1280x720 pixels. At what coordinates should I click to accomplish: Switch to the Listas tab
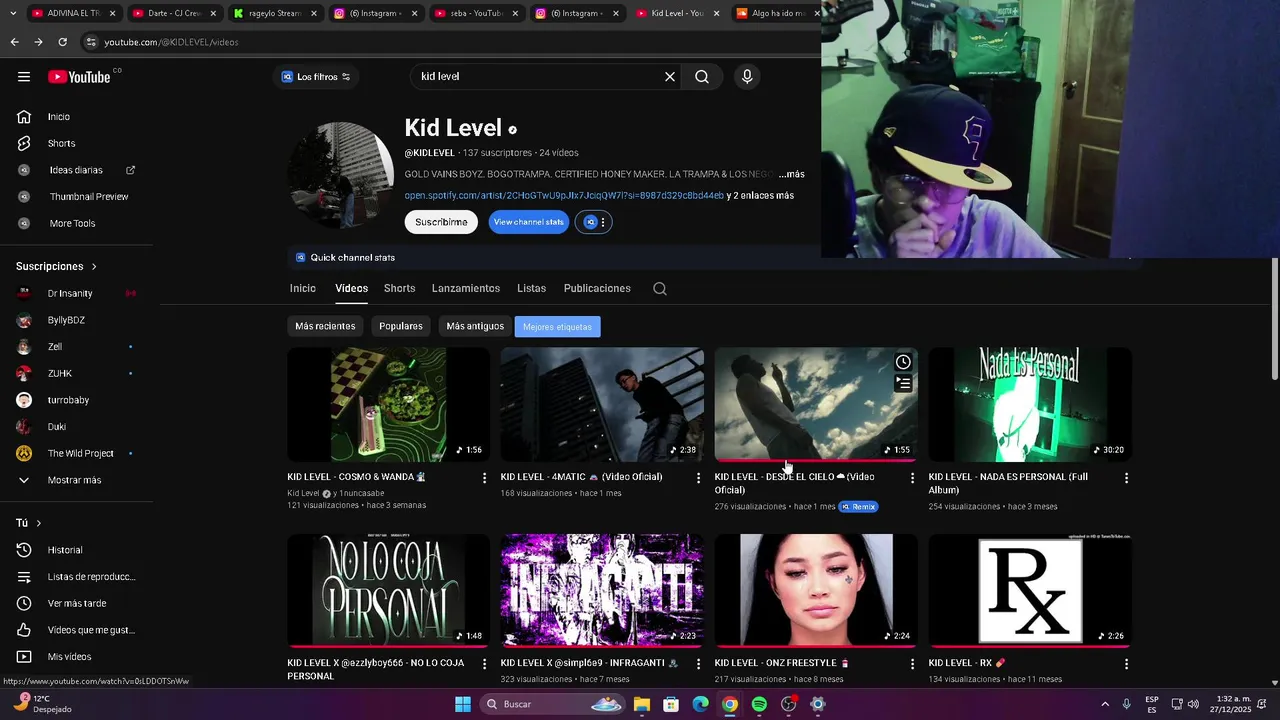coord(531,288)
